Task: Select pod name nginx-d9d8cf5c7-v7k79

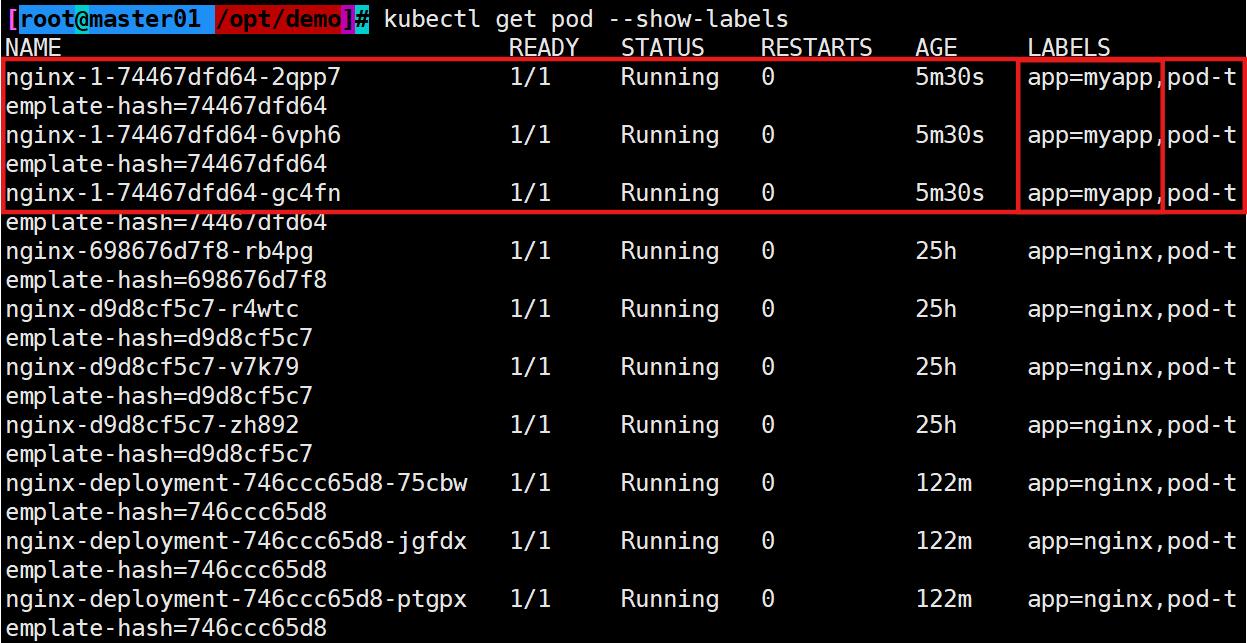Action: point(152,367)
